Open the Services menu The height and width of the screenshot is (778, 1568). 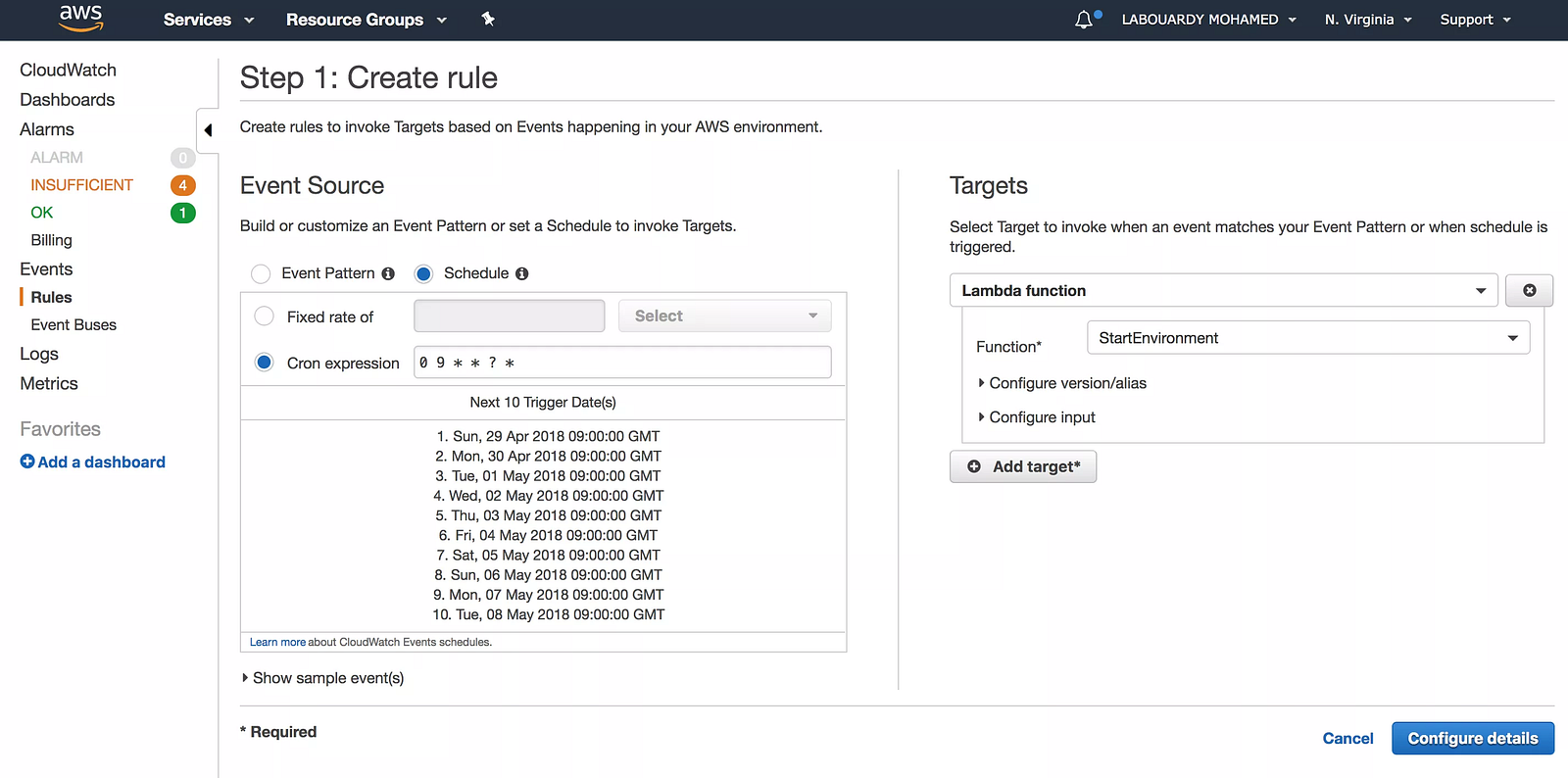209,20
